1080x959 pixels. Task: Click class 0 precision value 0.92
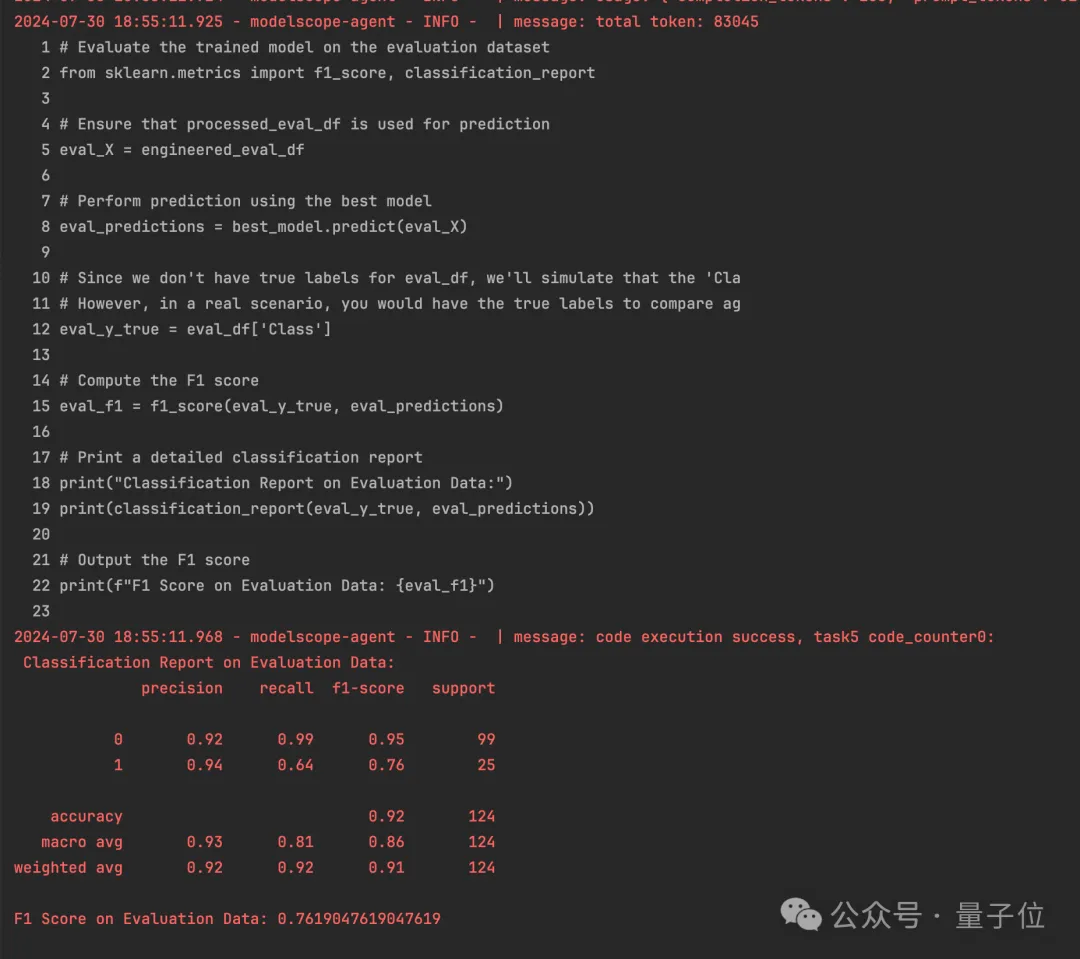205,739
